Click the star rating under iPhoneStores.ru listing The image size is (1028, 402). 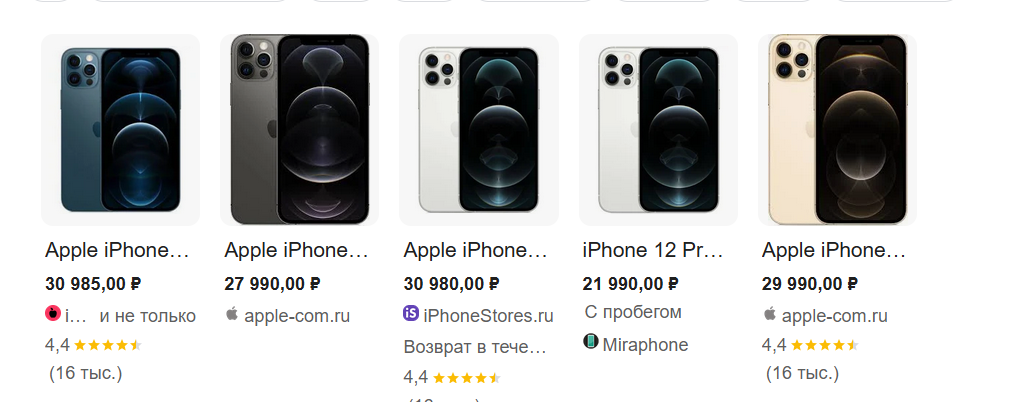pos(466,378)
